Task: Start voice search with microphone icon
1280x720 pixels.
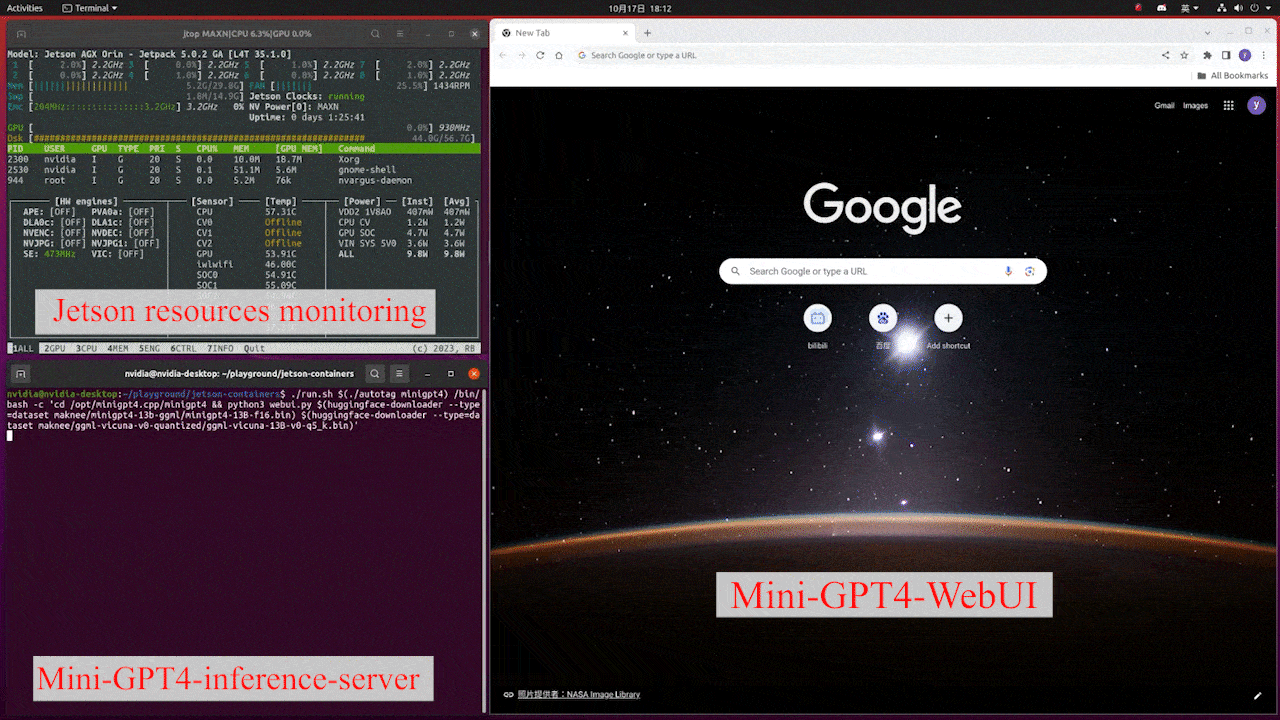Action: (1008, 271)
